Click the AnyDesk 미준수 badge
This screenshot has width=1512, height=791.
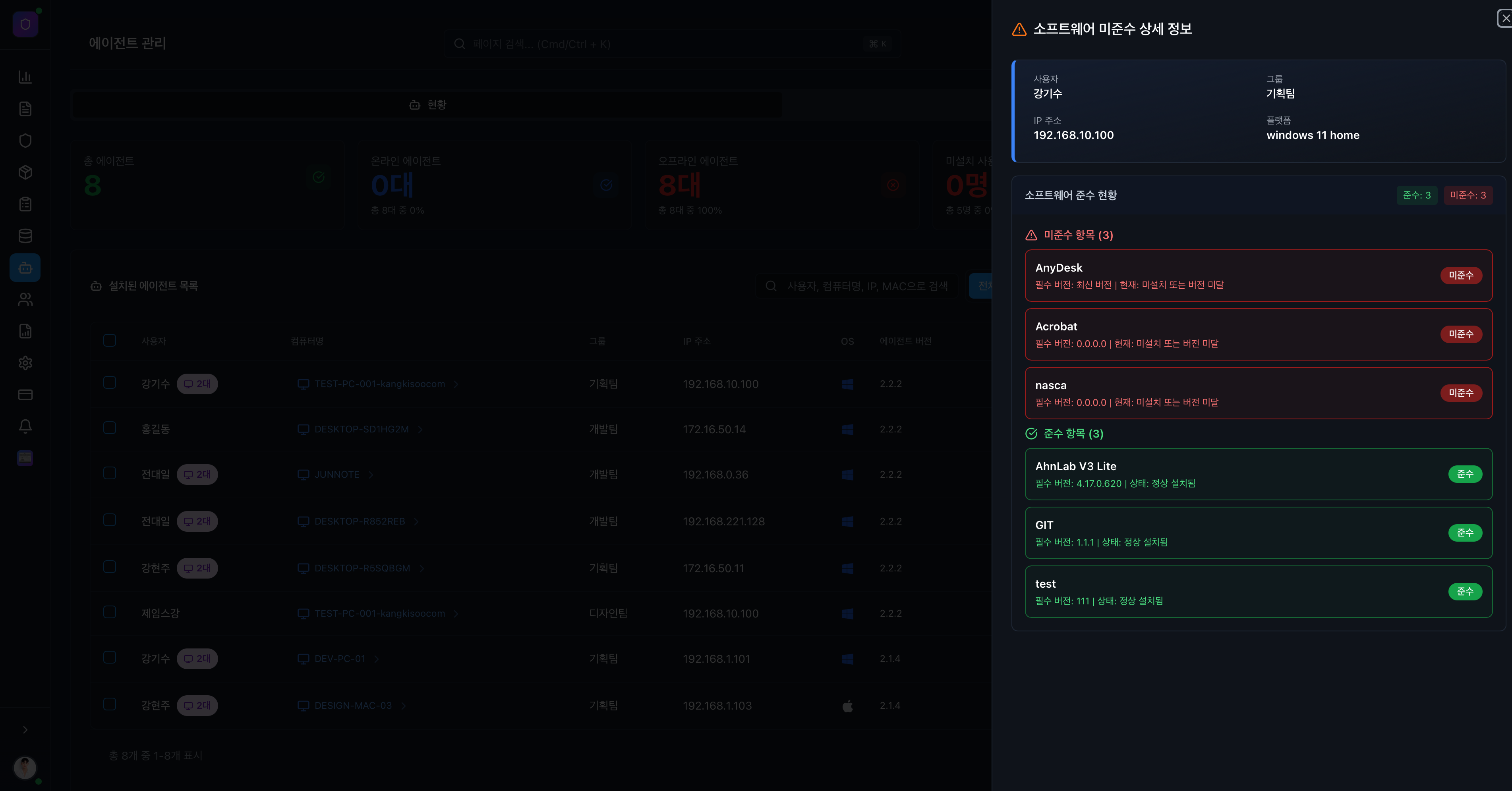click(1461, 275)
